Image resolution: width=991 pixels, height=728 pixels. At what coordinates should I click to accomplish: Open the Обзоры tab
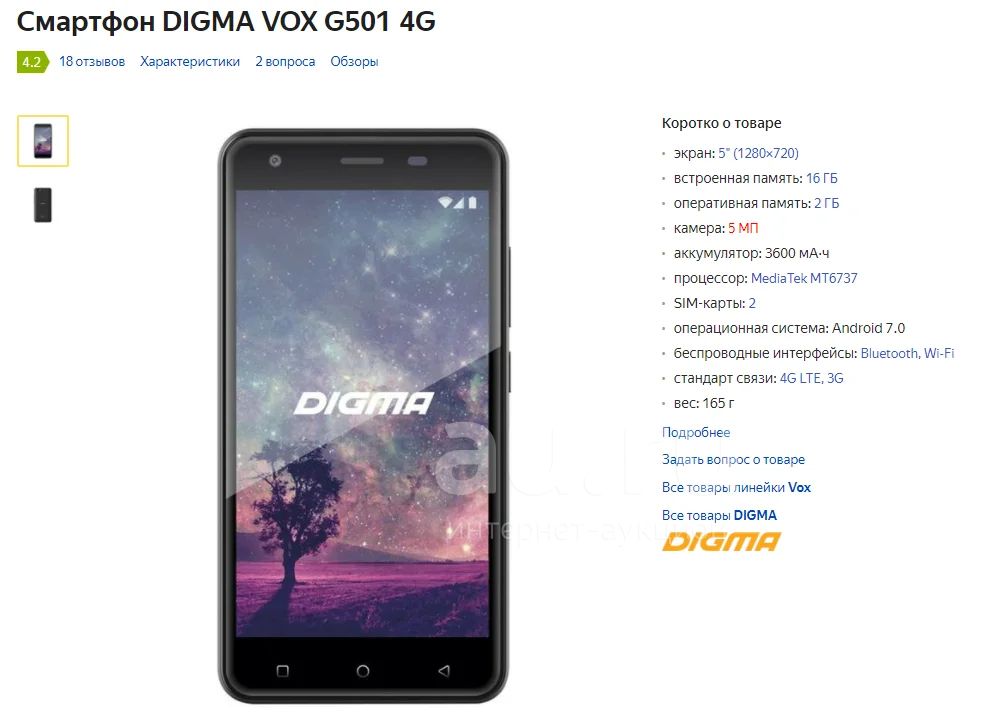354,62
